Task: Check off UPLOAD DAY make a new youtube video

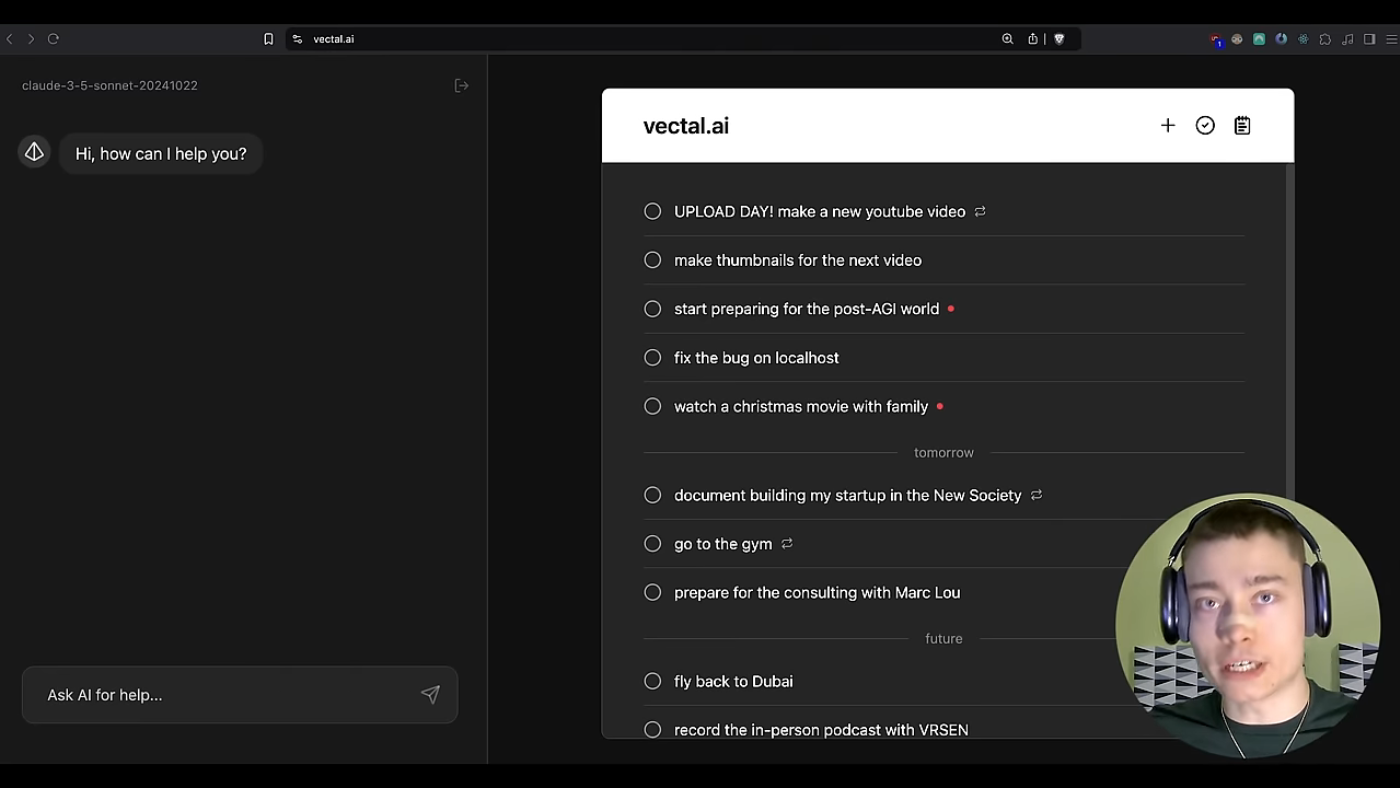Action: point(653,211)
